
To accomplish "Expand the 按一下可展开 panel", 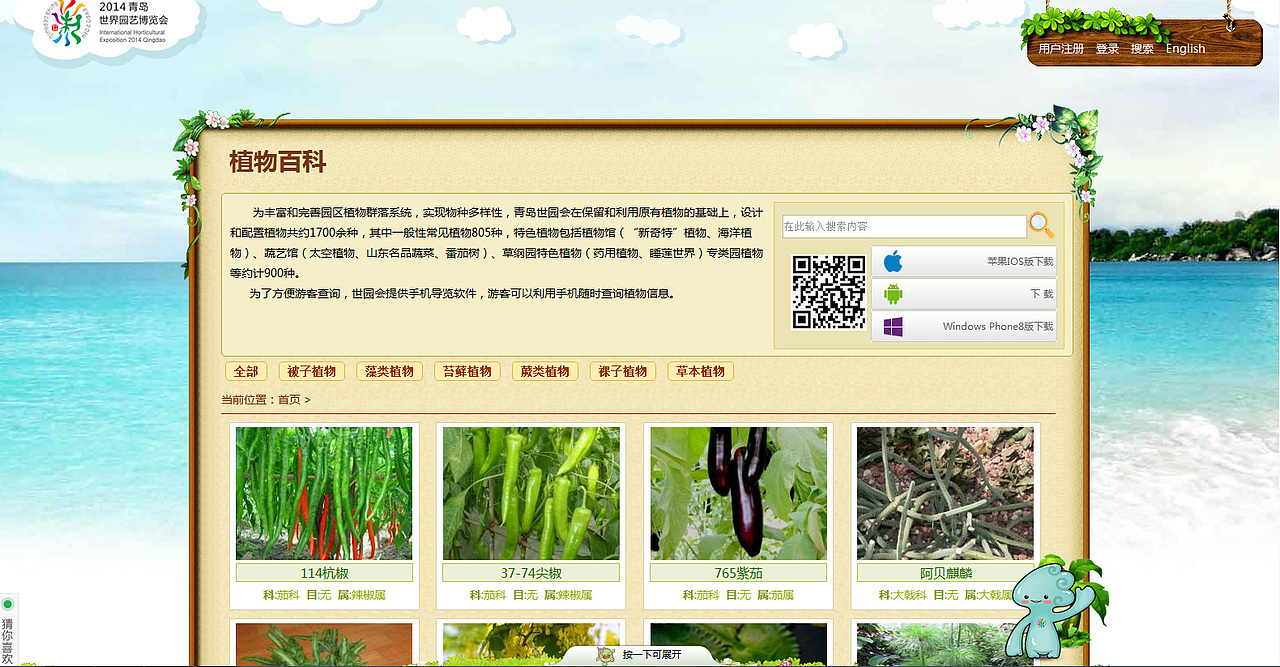I will [x=660, y=655].
